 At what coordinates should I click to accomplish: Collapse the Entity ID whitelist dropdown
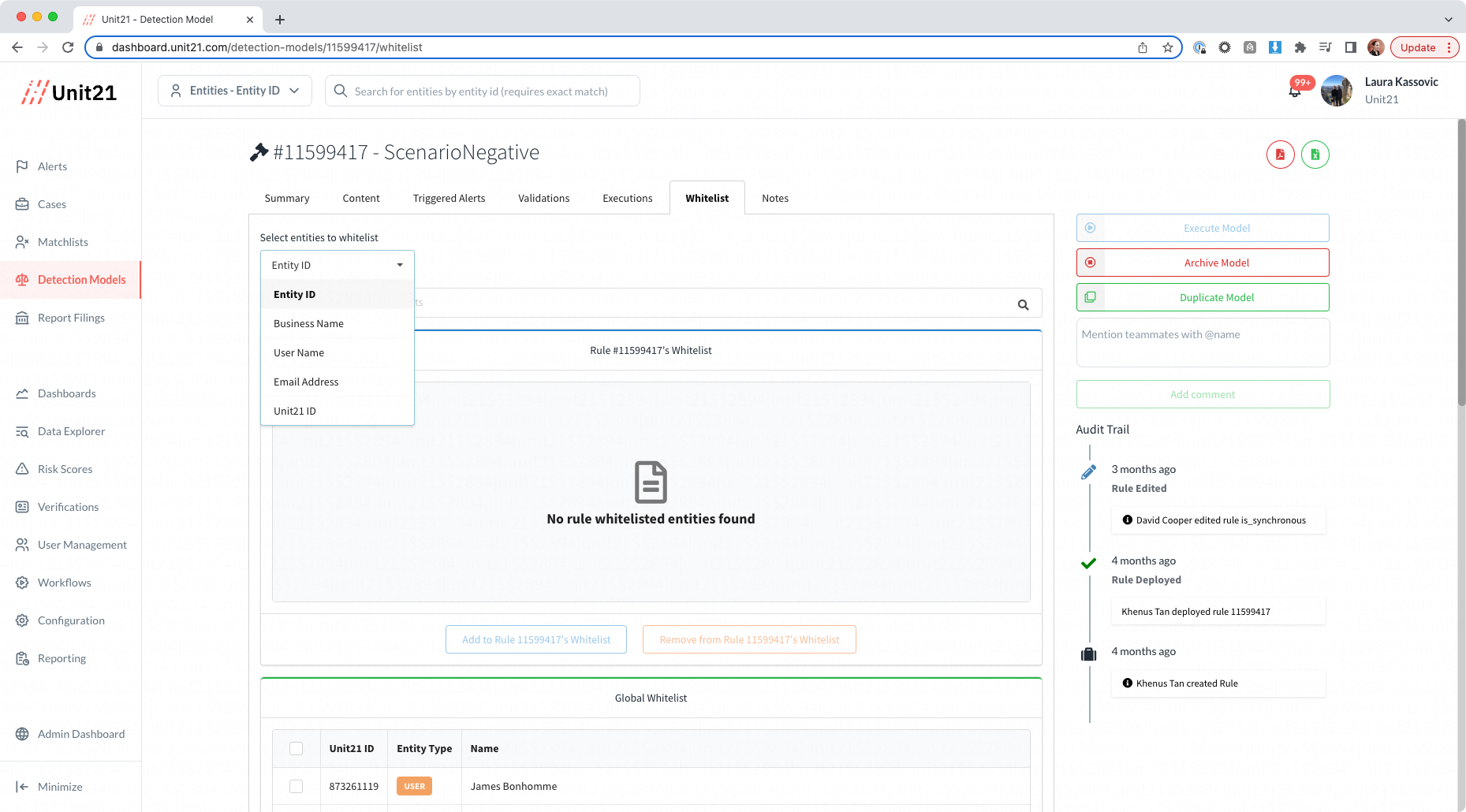pyautogui.click(x=338, y=265)
